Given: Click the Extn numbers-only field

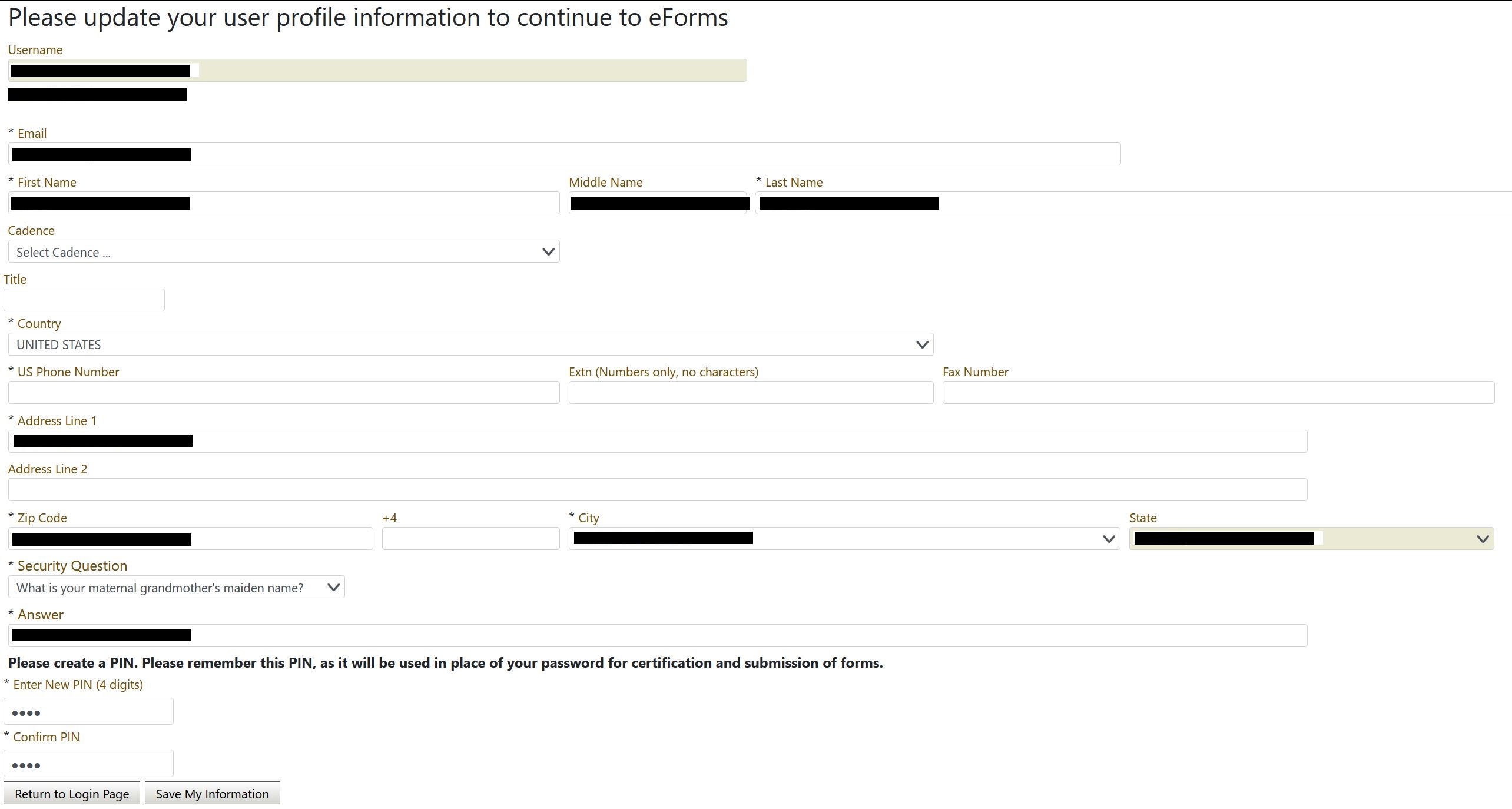Looking at the screenshot, I should tap(750, 393).
